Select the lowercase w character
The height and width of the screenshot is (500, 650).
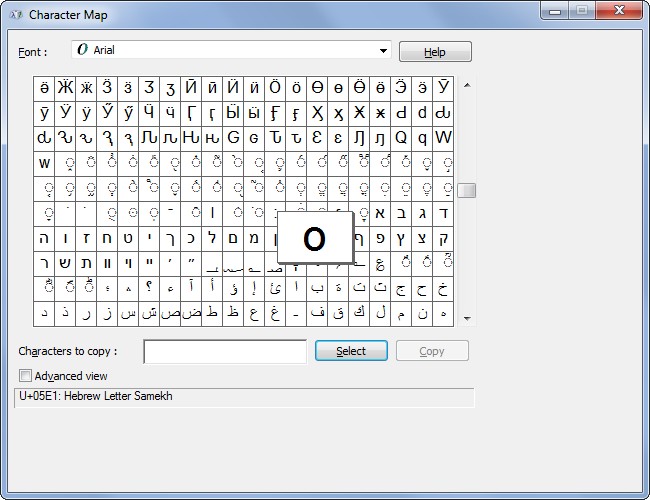point(44,163)
